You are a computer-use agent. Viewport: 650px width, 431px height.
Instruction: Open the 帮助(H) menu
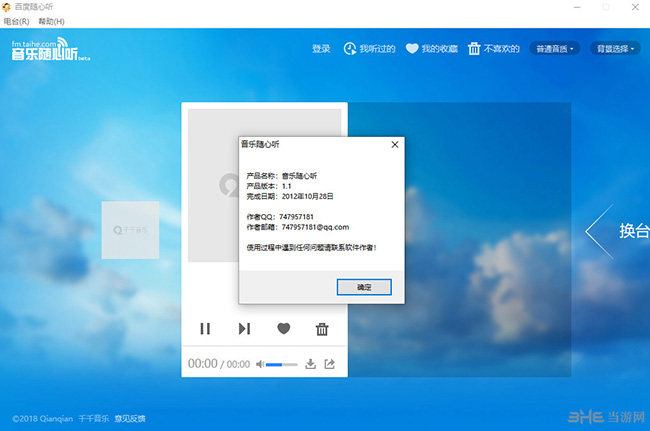51,22
